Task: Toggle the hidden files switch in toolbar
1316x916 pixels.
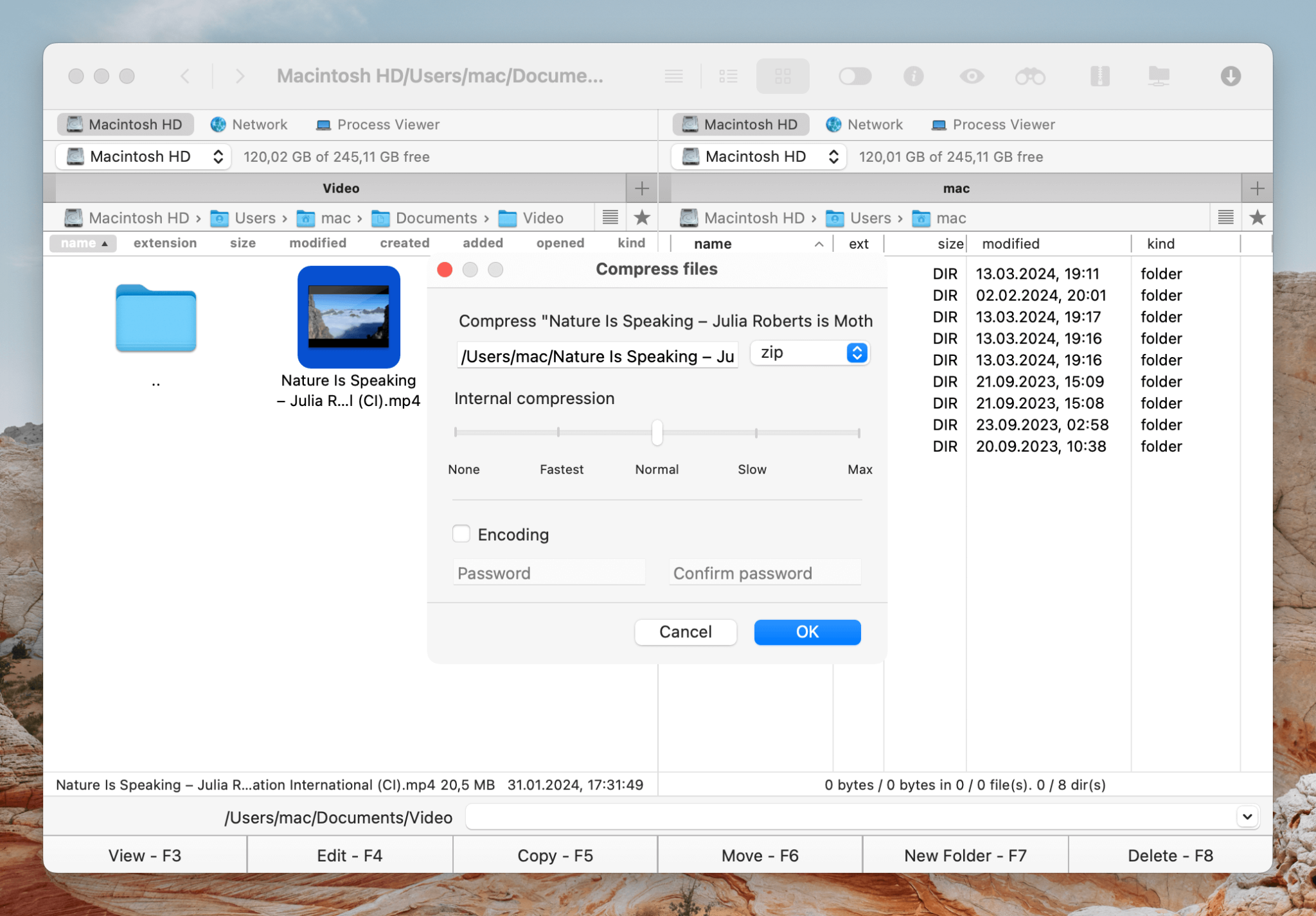Action: click(x=855, y=76)
